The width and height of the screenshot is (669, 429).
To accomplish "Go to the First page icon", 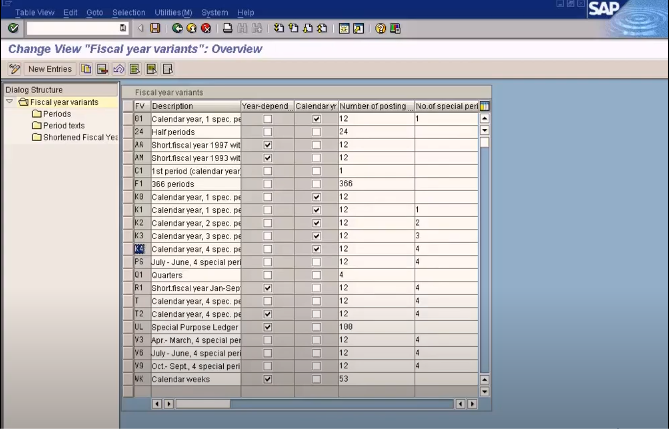I will (279, 28).
